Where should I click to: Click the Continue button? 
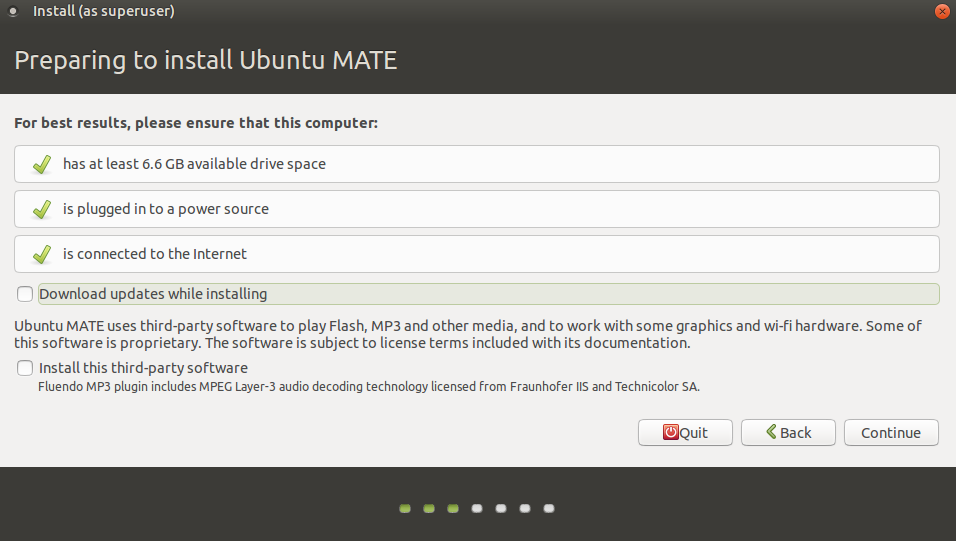(891, 432)
